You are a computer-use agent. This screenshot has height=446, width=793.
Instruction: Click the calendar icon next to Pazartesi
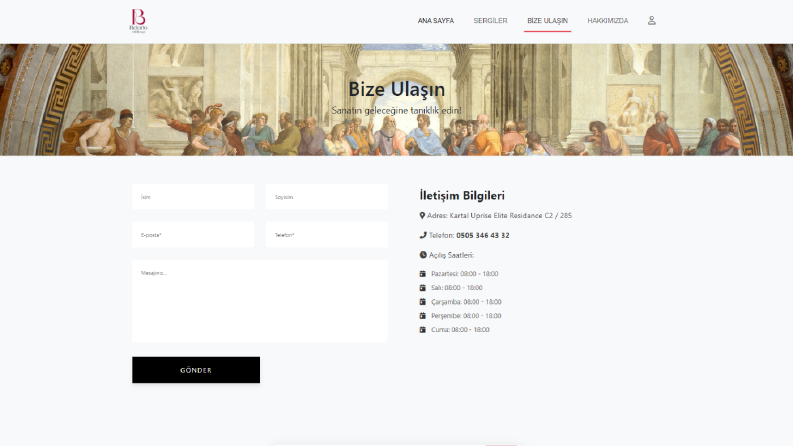[423, 274]
